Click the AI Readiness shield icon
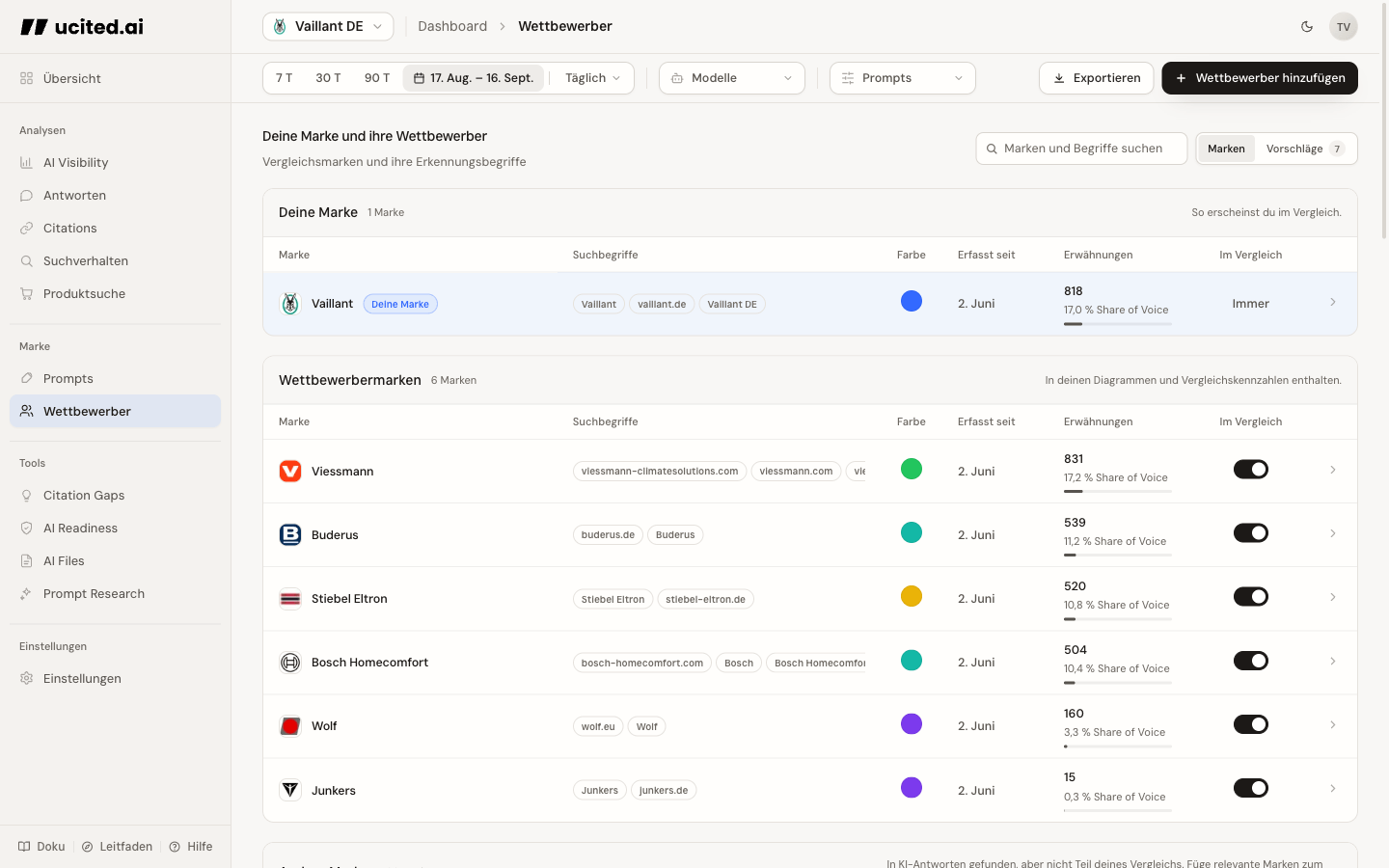Image resolution: width=1389 pixels, height=868 pixels. (26, 529)
